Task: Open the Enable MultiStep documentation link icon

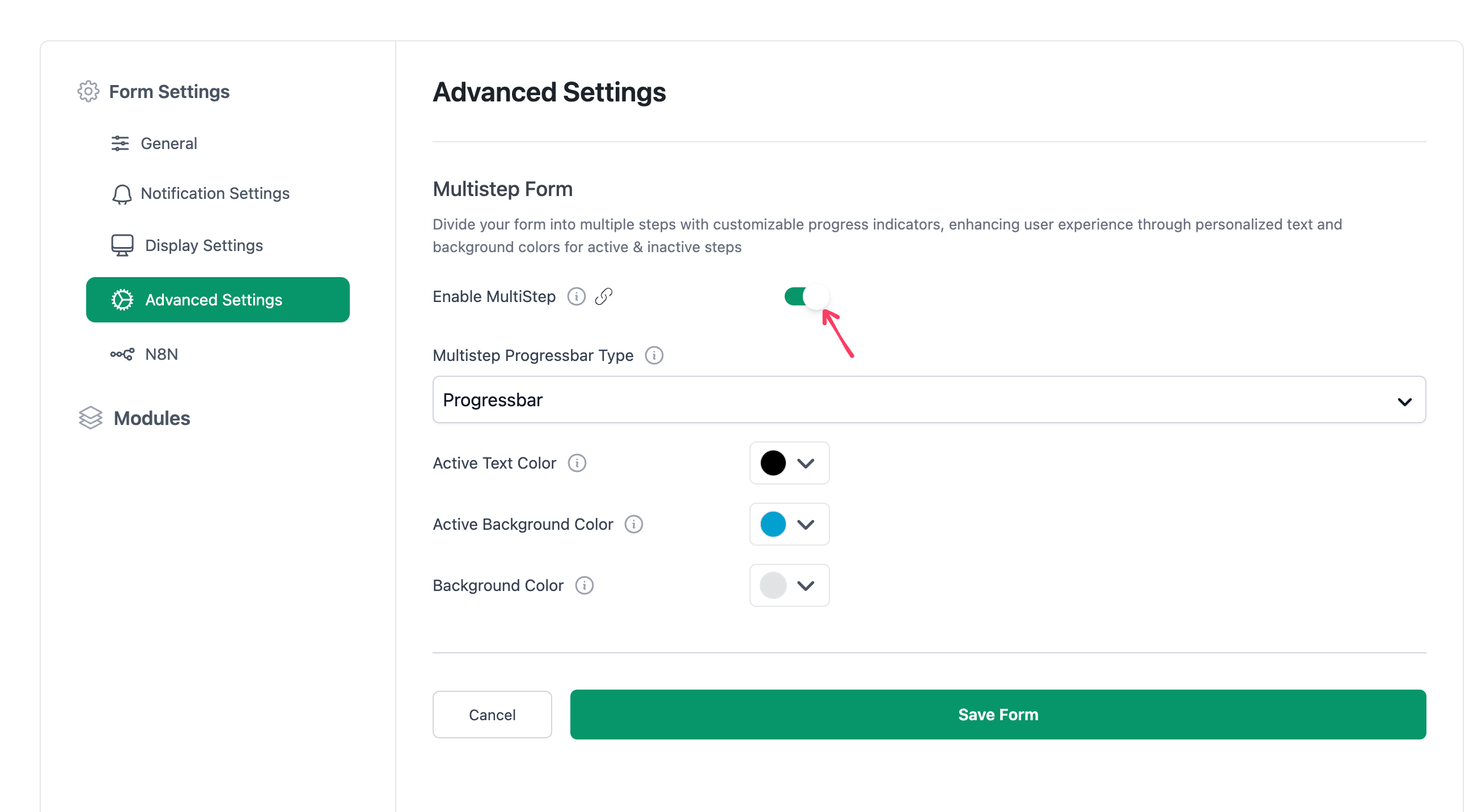Action: tap(603, 297)
